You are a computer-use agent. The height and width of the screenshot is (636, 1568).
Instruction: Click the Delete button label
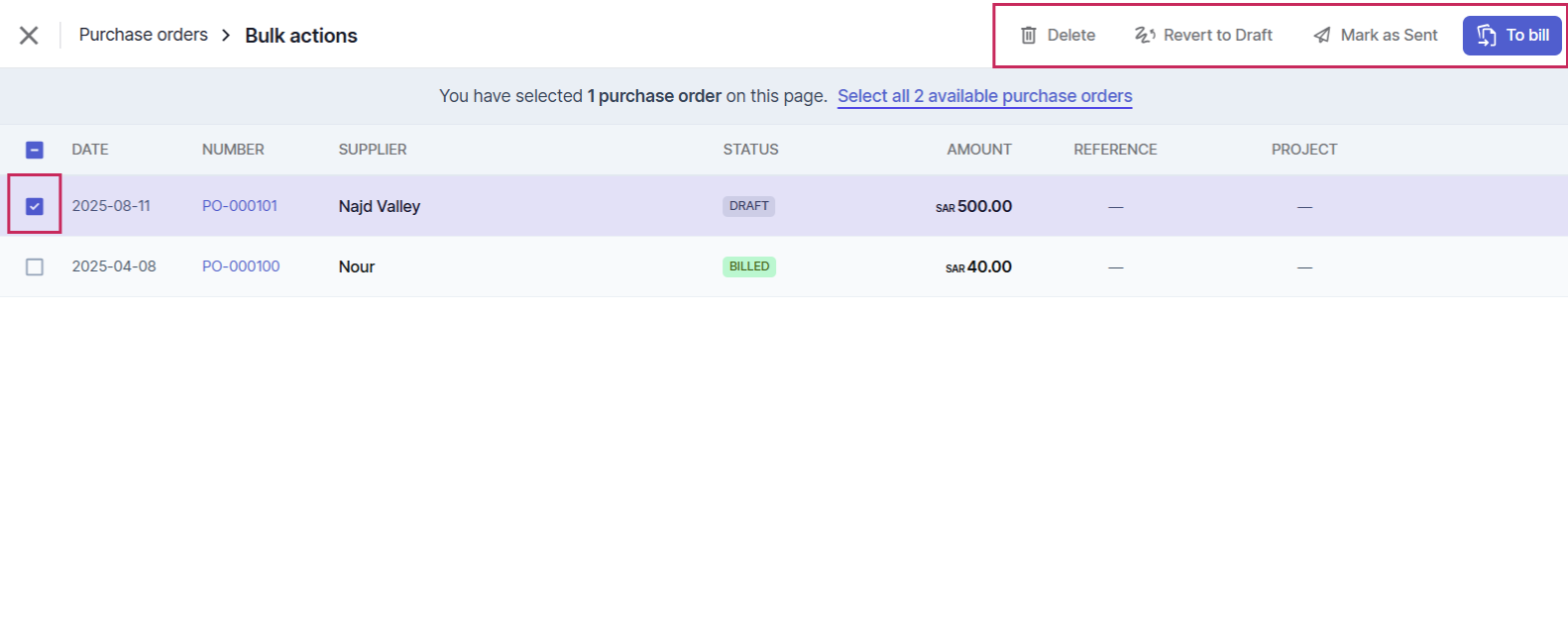[1071, 36]
